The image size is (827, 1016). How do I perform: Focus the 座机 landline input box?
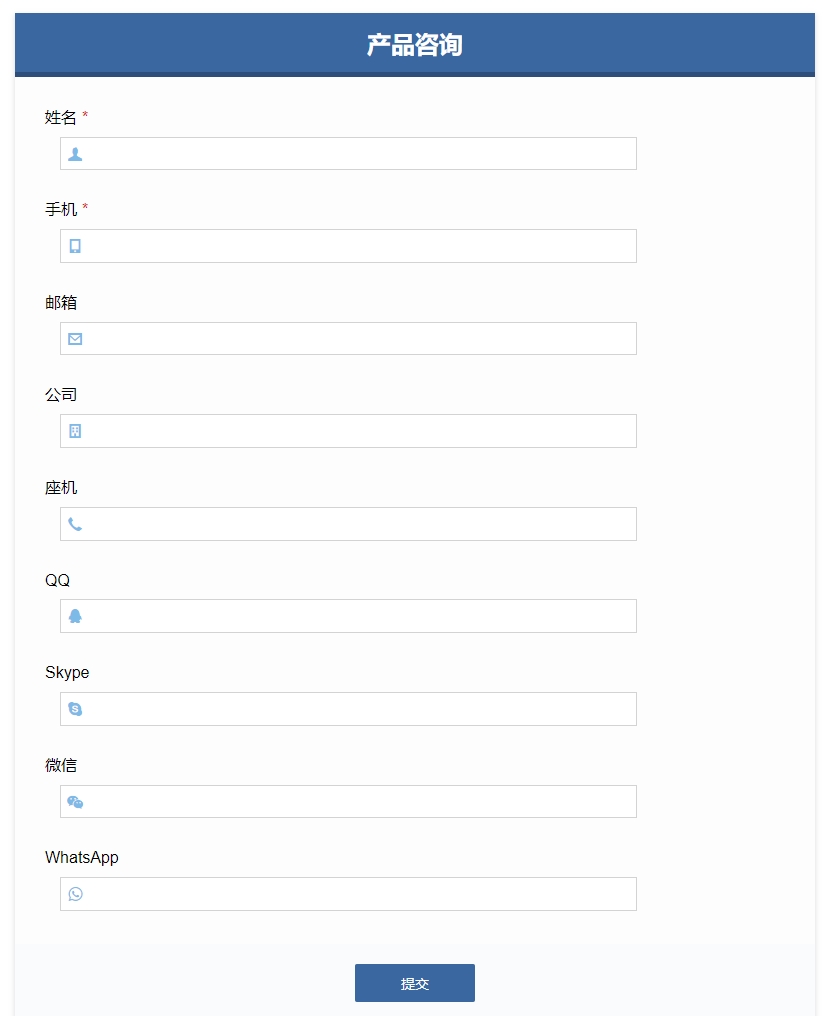pos(349,524)
